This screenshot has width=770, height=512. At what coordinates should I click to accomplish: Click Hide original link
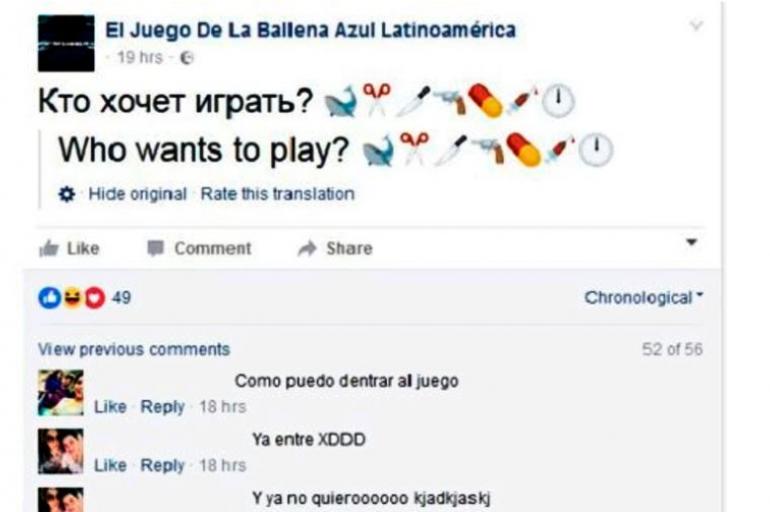tap(138, 194)
